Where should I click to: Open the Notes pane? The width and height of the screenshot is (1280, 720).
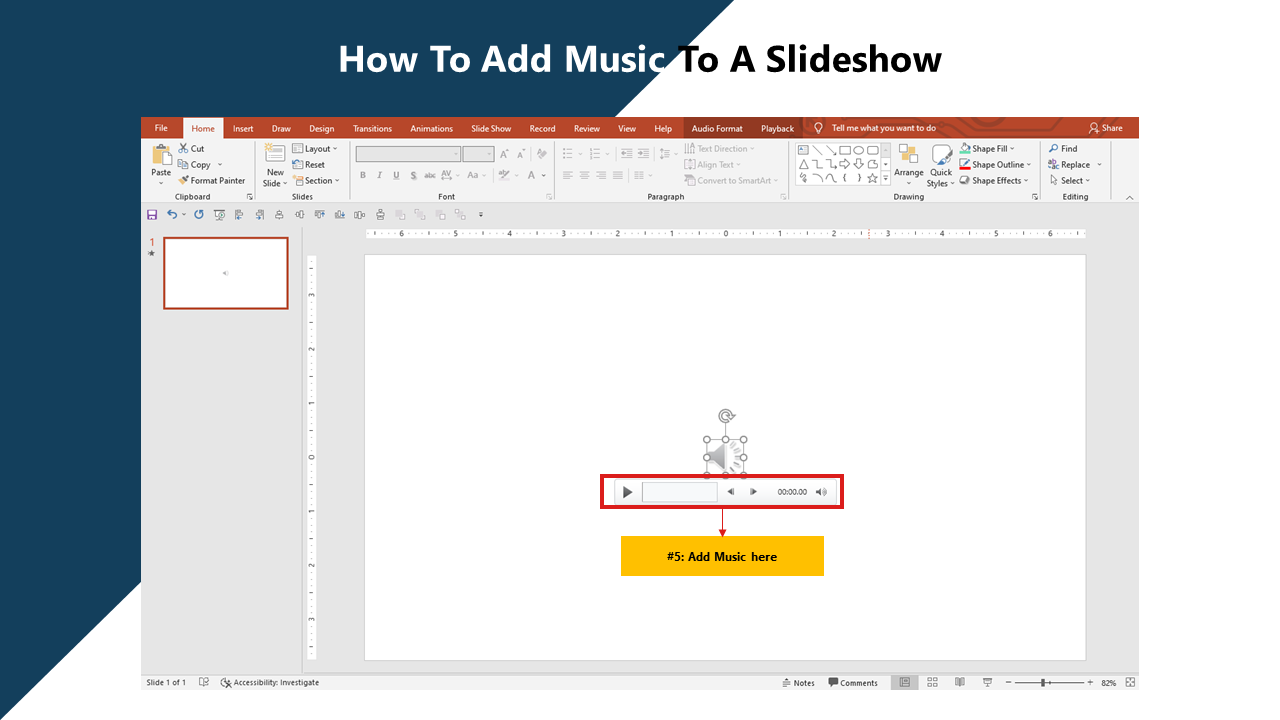(x=798, y=683)
